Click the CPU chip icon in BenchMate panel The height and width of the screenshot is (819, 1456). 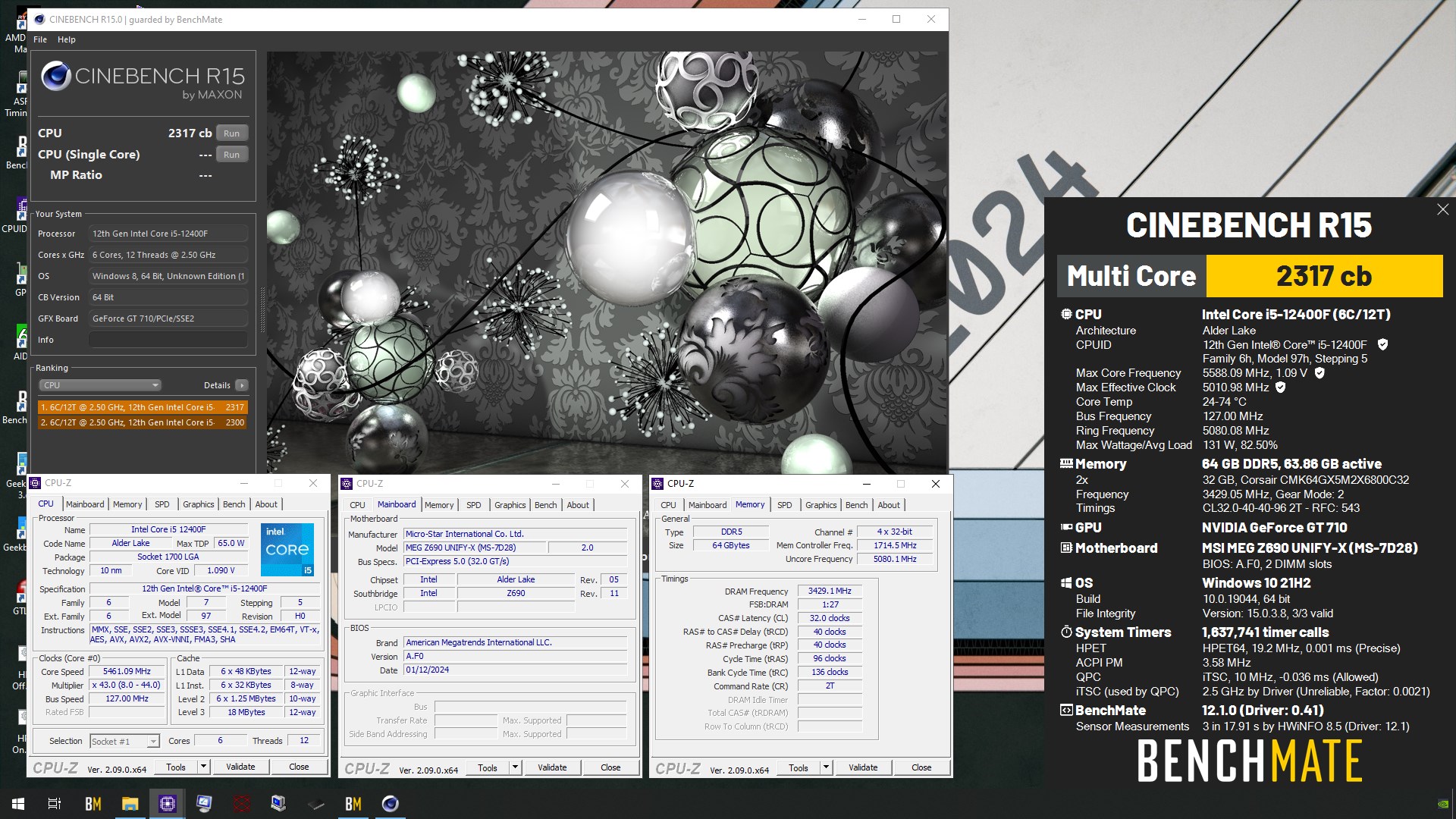pyautogui.click(x=1066, y=314)
